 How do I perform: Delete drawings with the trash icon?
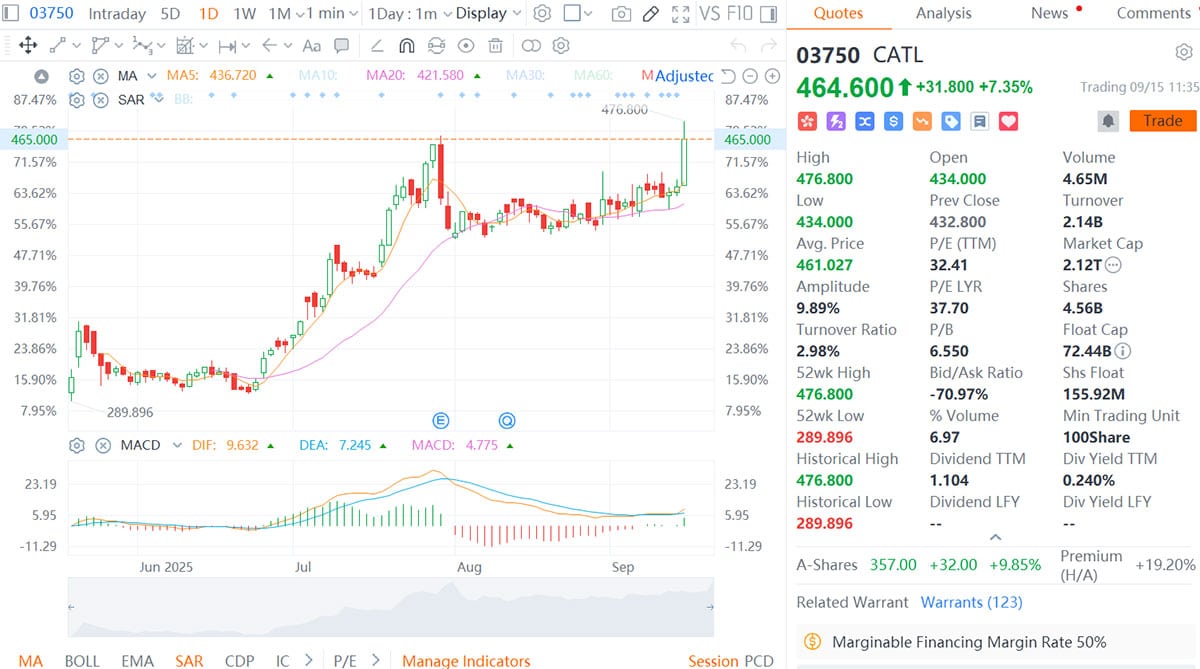click(x=495, y=45)
